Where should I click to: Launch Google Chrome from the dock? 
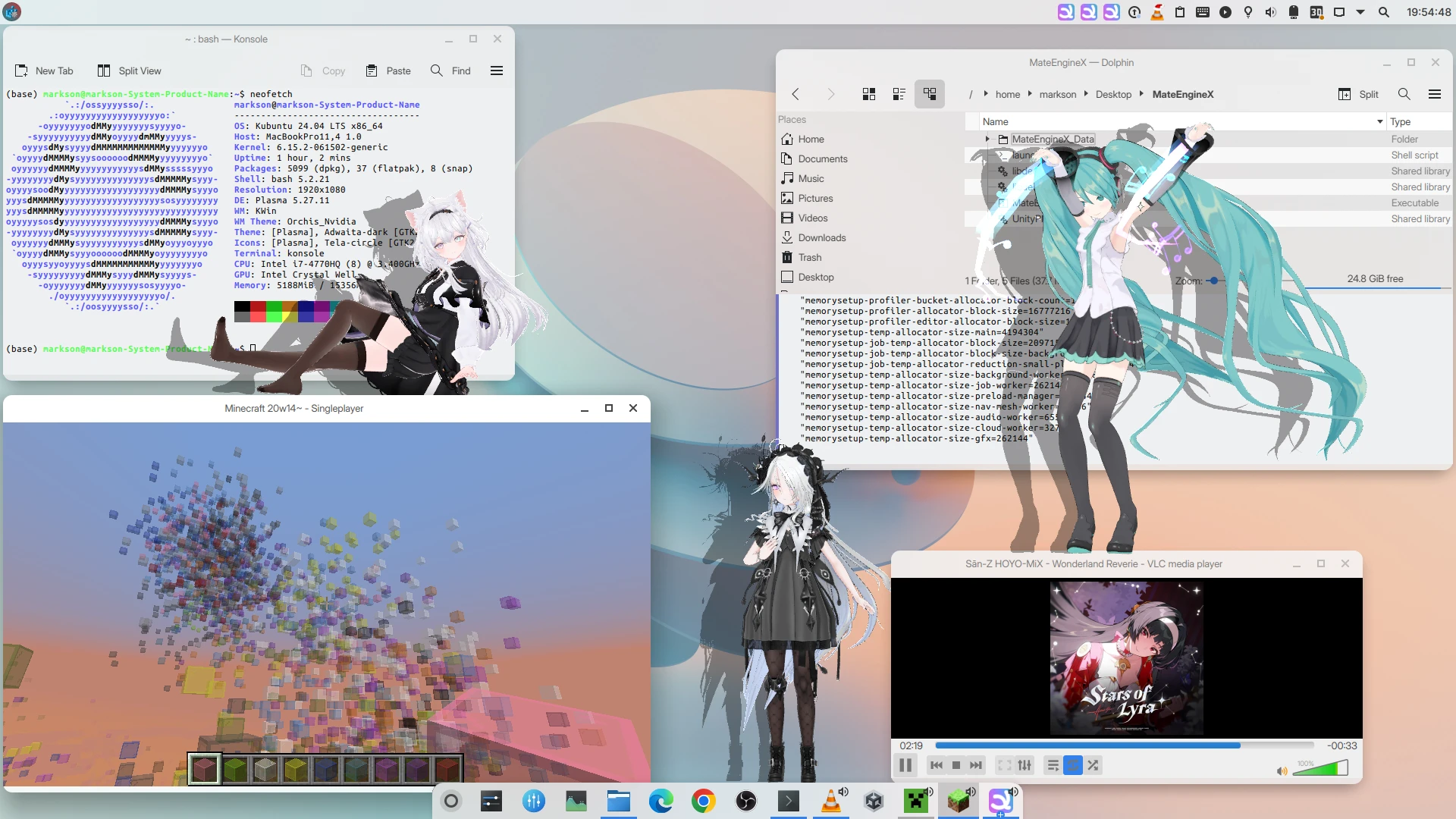click(704, 801)
